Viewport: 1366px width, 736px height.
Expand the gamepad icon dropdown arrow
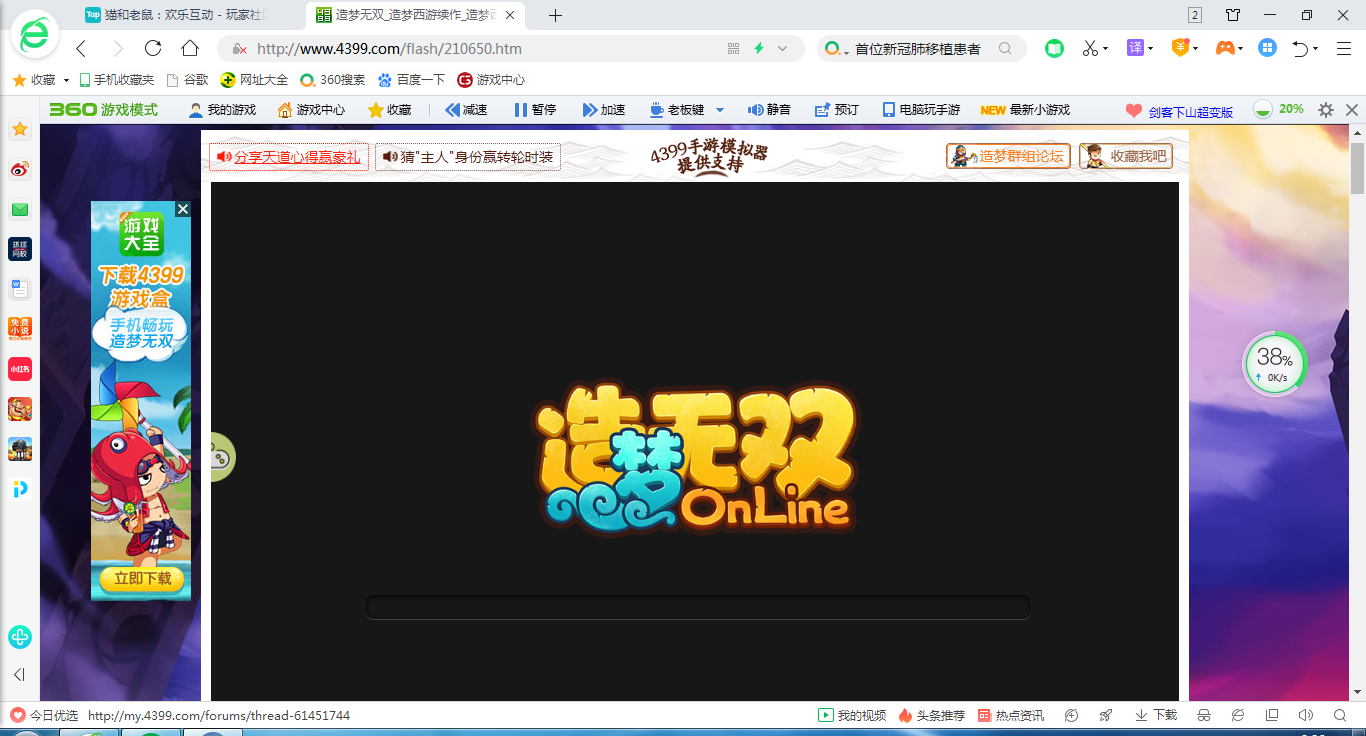pyautogui.click(x=1241, y=48)
